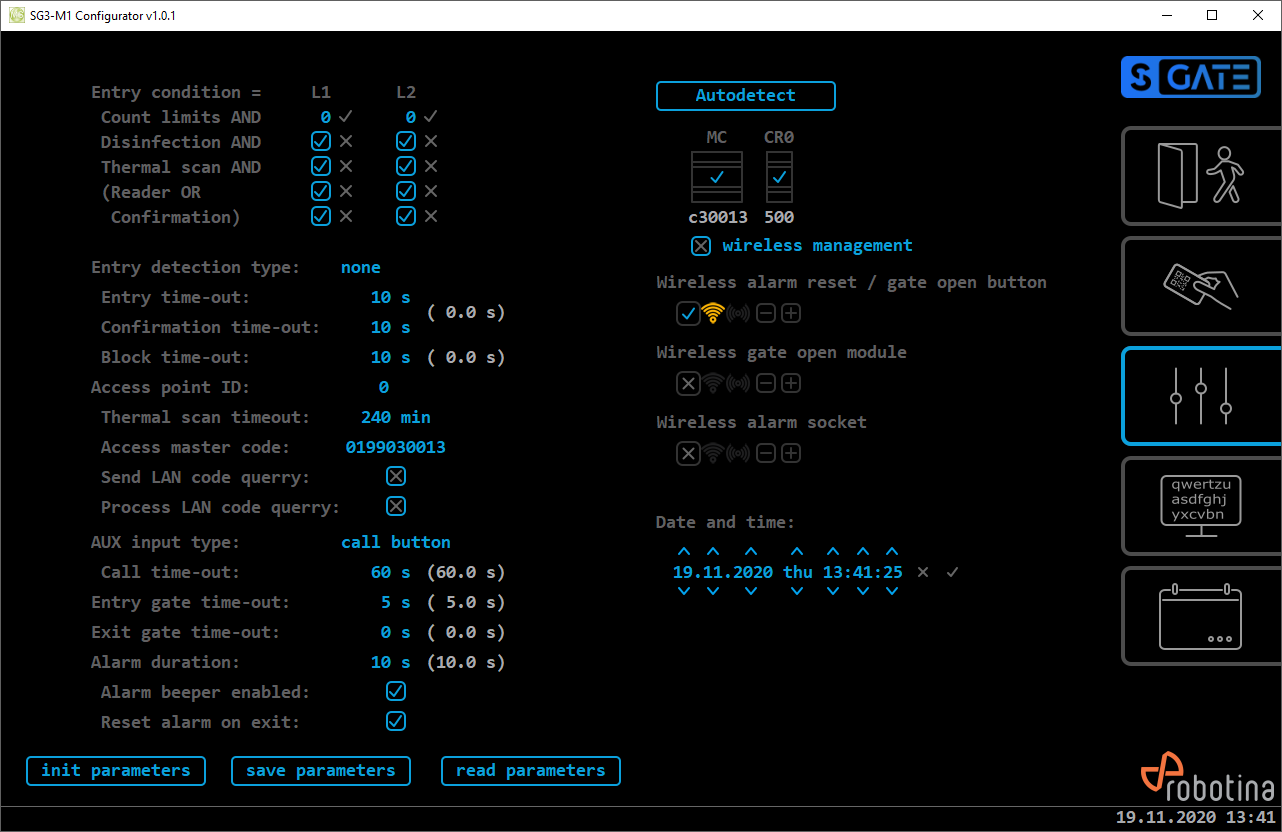
Task: Open the gate entry page with door icon
Action: 1200,176
